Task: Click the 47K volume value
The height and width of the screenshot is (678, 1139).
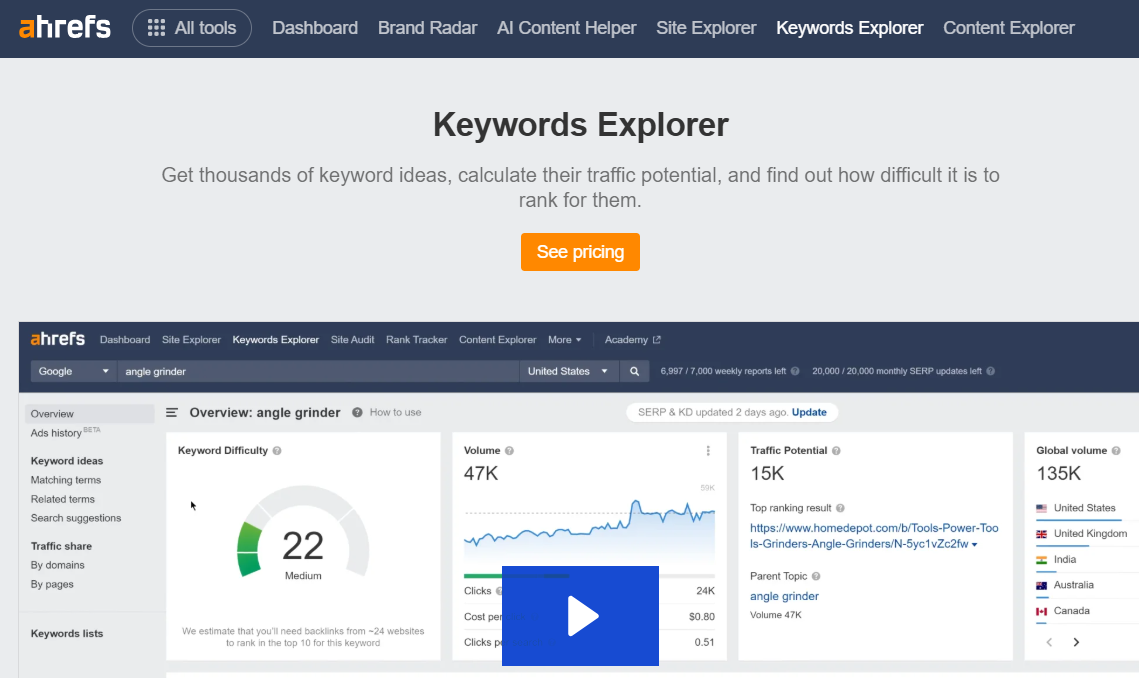Action: click(481, 474)
